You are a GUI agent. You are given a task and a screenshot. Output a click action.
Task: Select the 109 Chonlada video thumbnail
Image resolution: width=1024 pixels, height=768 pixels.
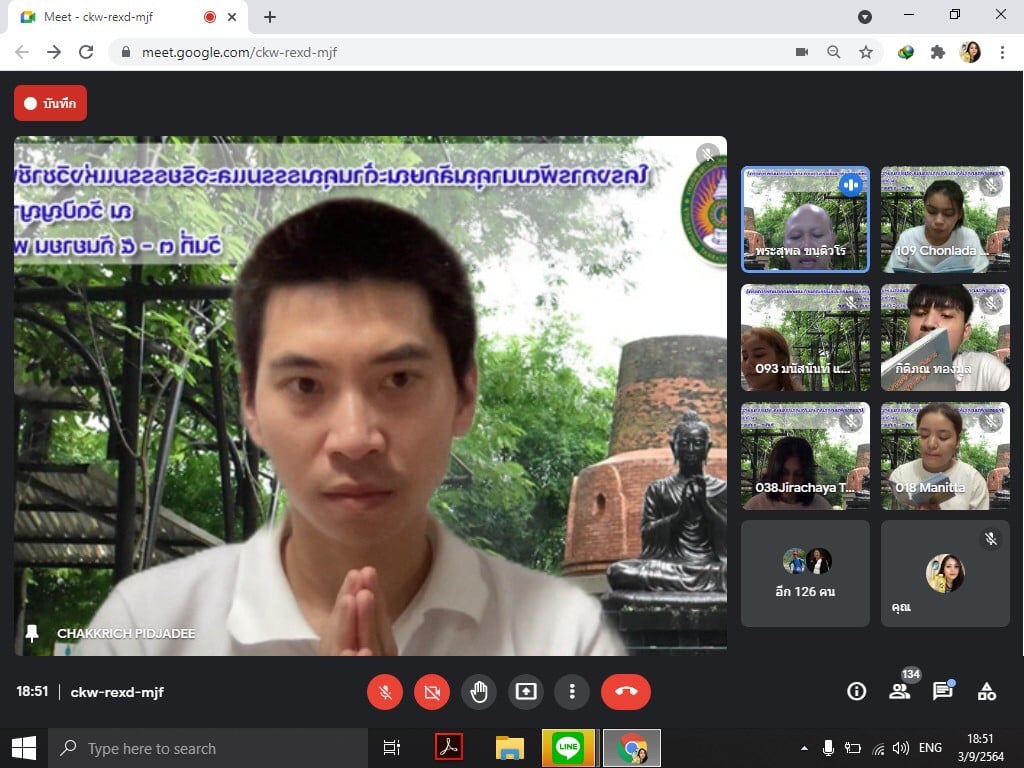(x=945, y=219)
